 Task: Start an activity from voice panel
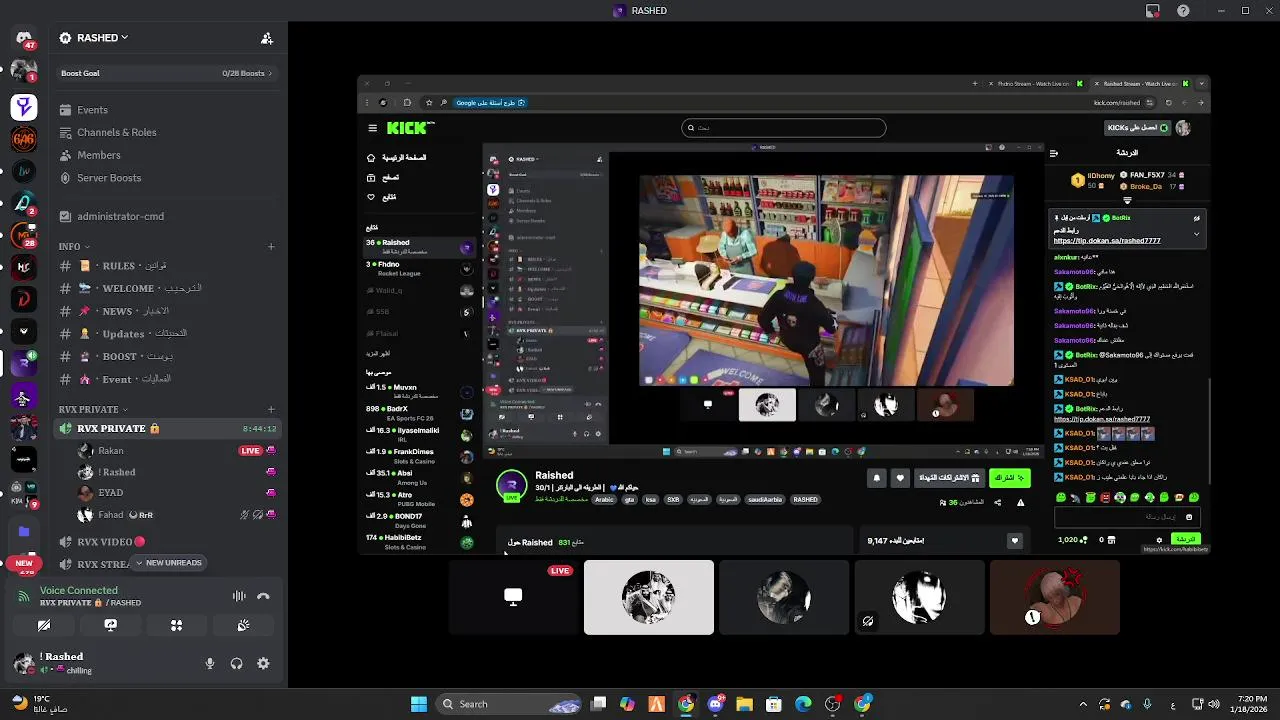177,625
